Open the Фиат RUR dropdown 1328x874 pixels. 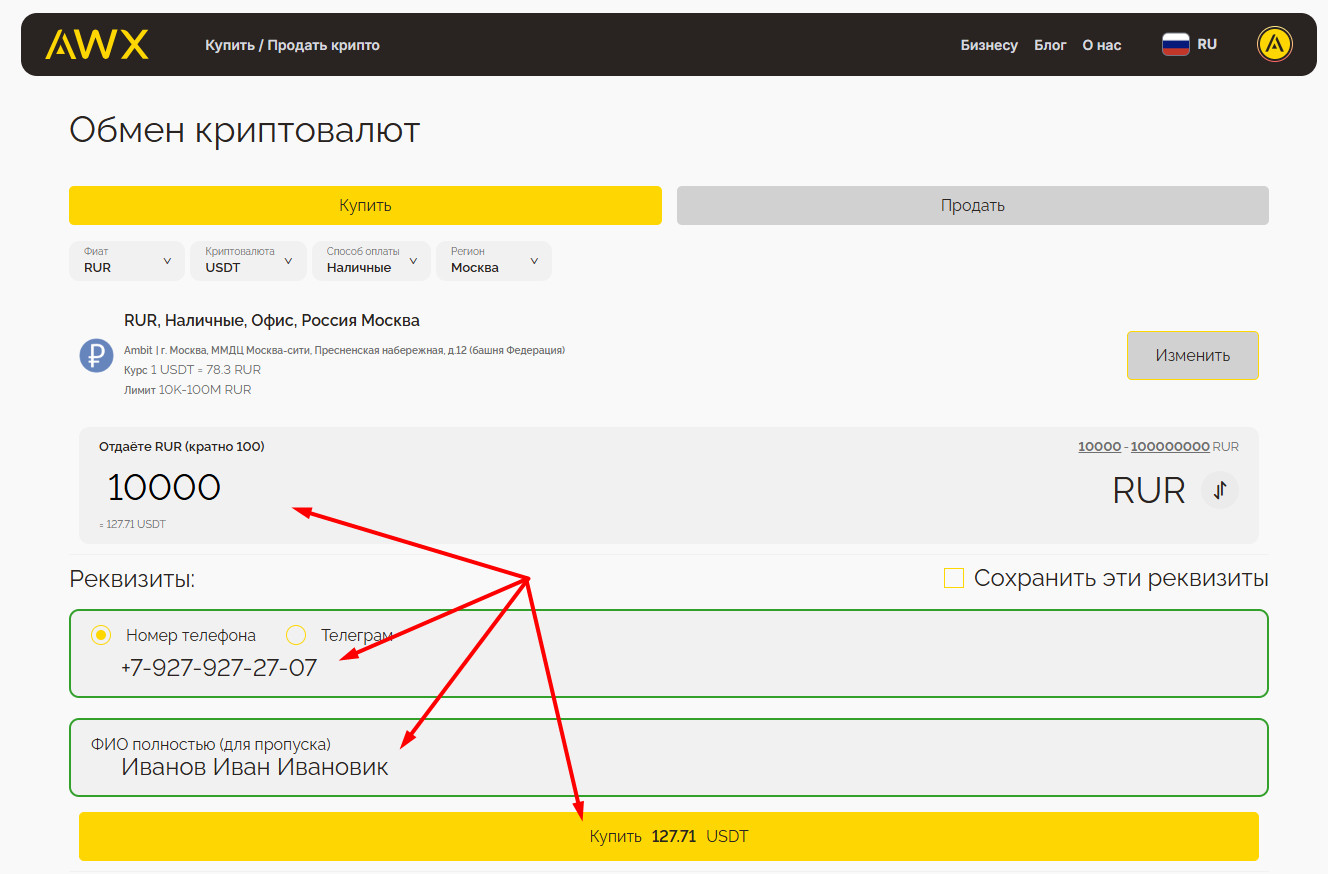tap(127, 261)
